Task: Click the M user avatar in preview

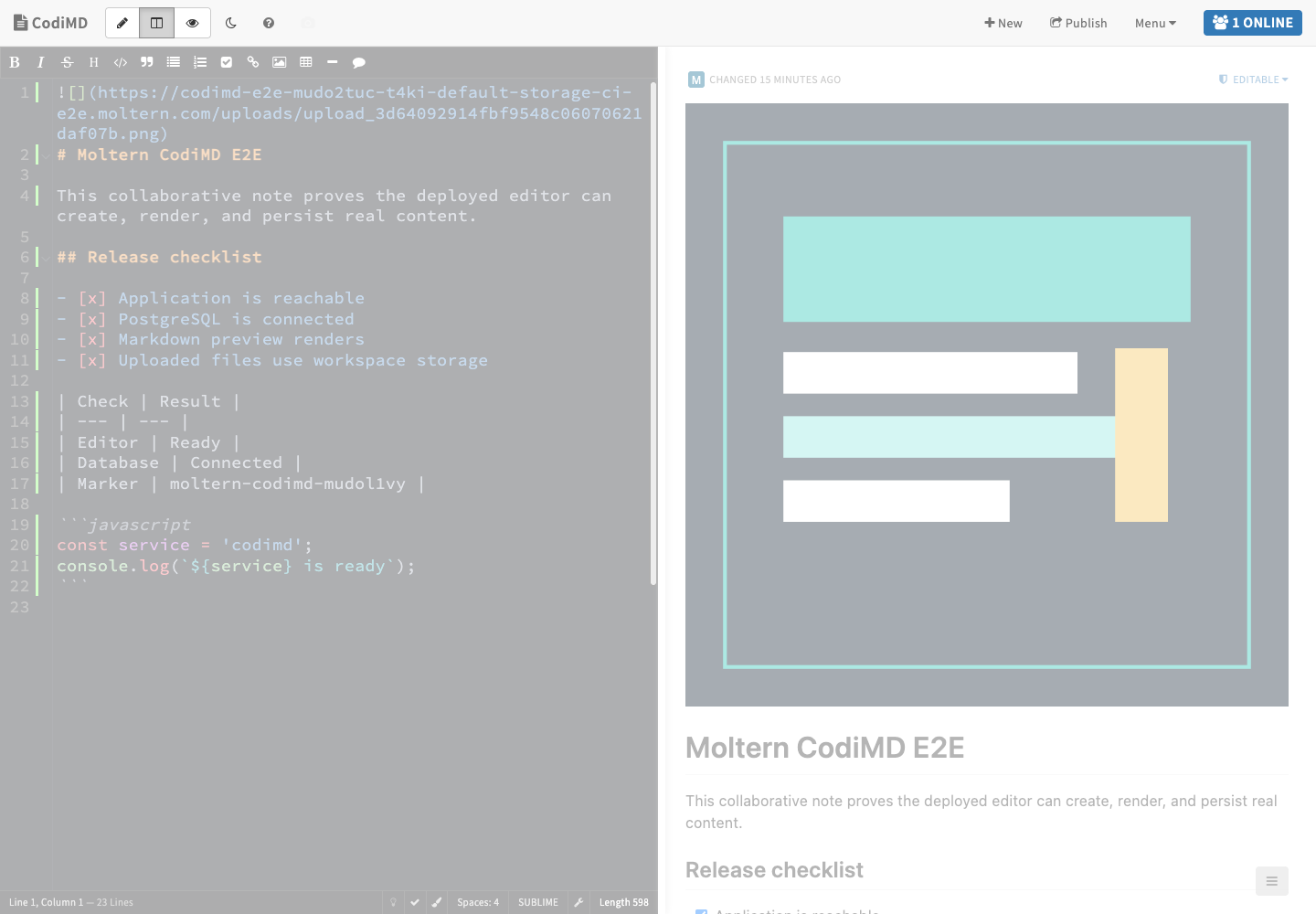Action: [x=696, y=80]
